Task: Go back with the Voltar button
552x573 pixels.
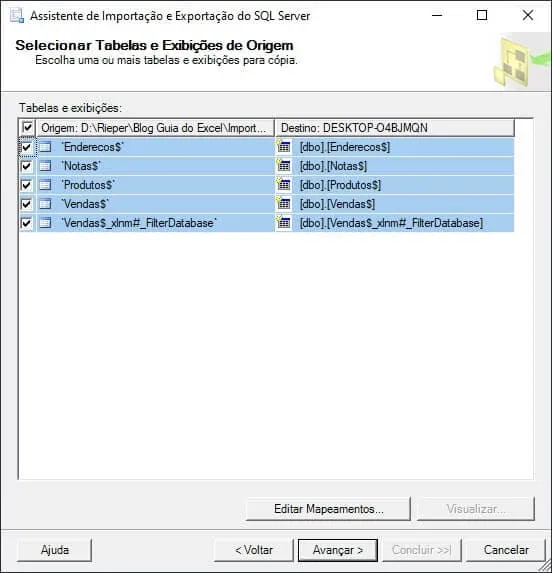Action: (x=254, y=550)
